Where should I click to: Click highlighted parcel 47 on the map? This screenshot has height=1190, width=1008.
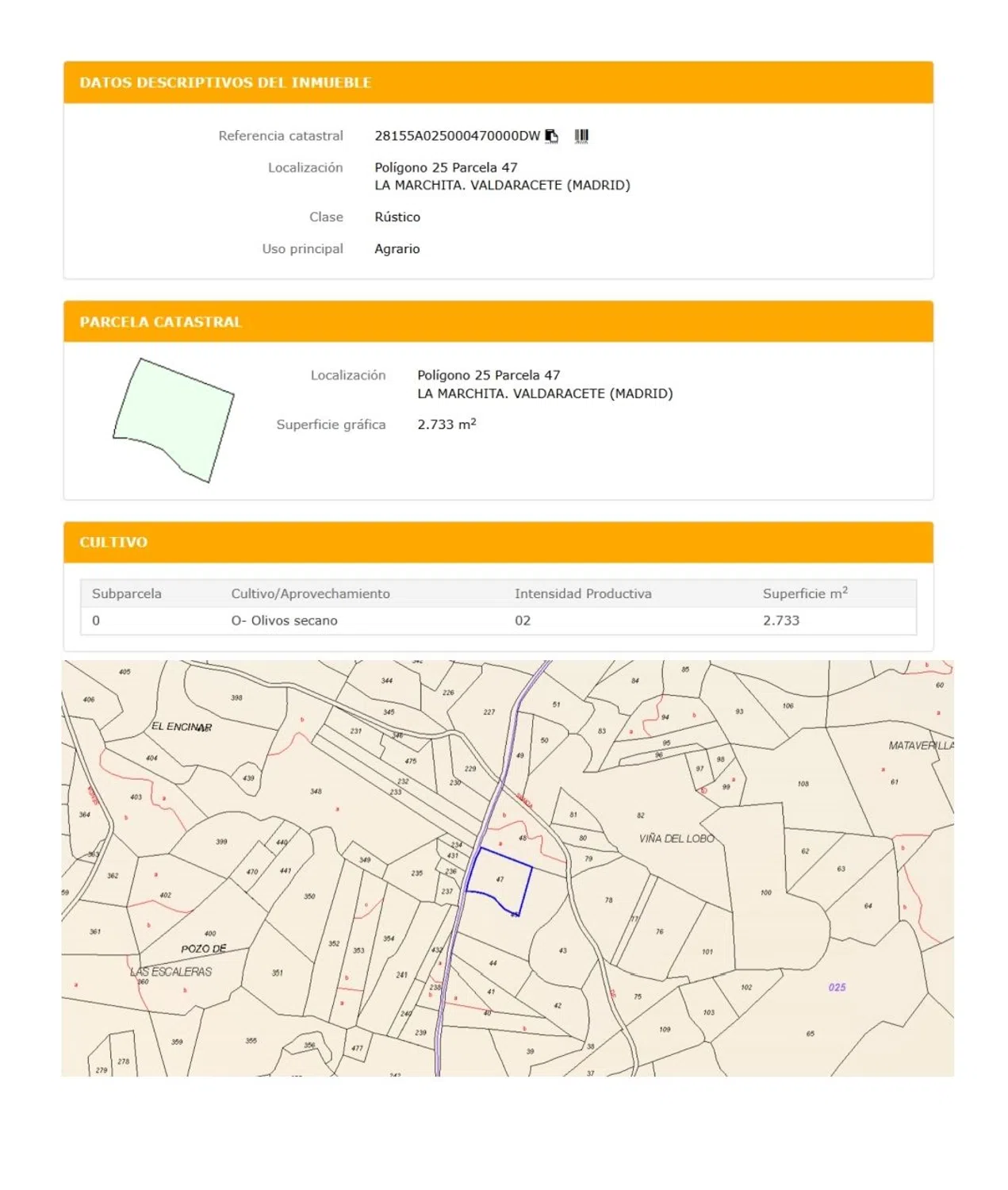pos(500,879)
